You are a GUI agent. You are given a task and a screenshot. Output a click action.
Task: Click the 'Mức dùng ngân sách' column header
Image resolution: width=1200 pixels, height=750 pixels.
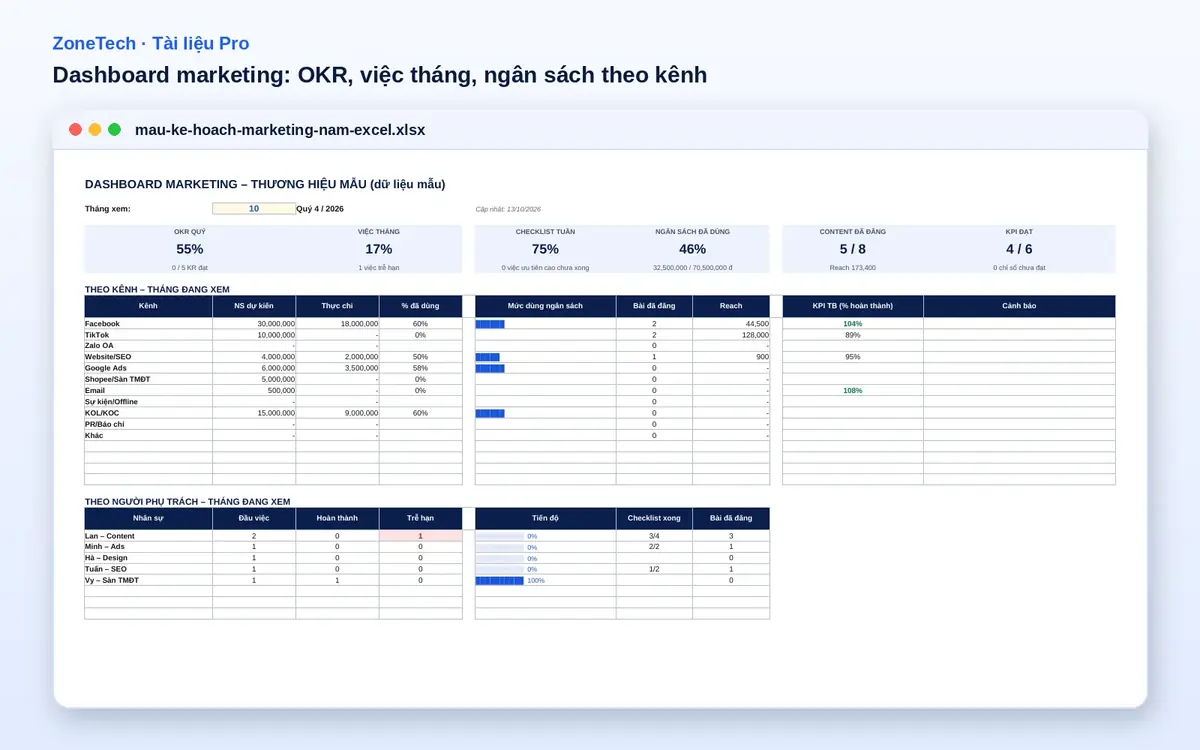coord(545,306)
